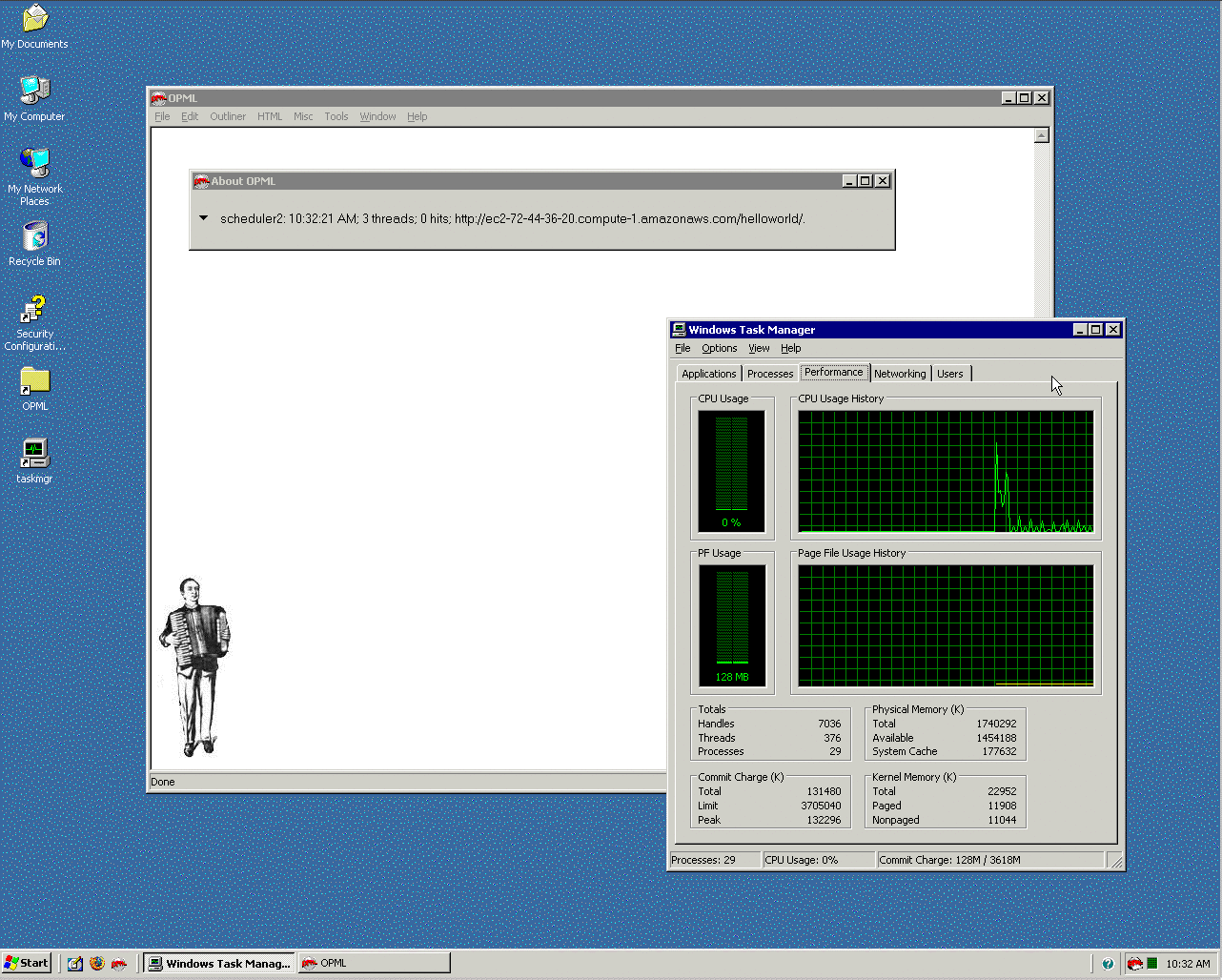This screenshot has height=980, width=1222.
Task: Click the Security Configuration desktop icon
Action: click(34, 311)
